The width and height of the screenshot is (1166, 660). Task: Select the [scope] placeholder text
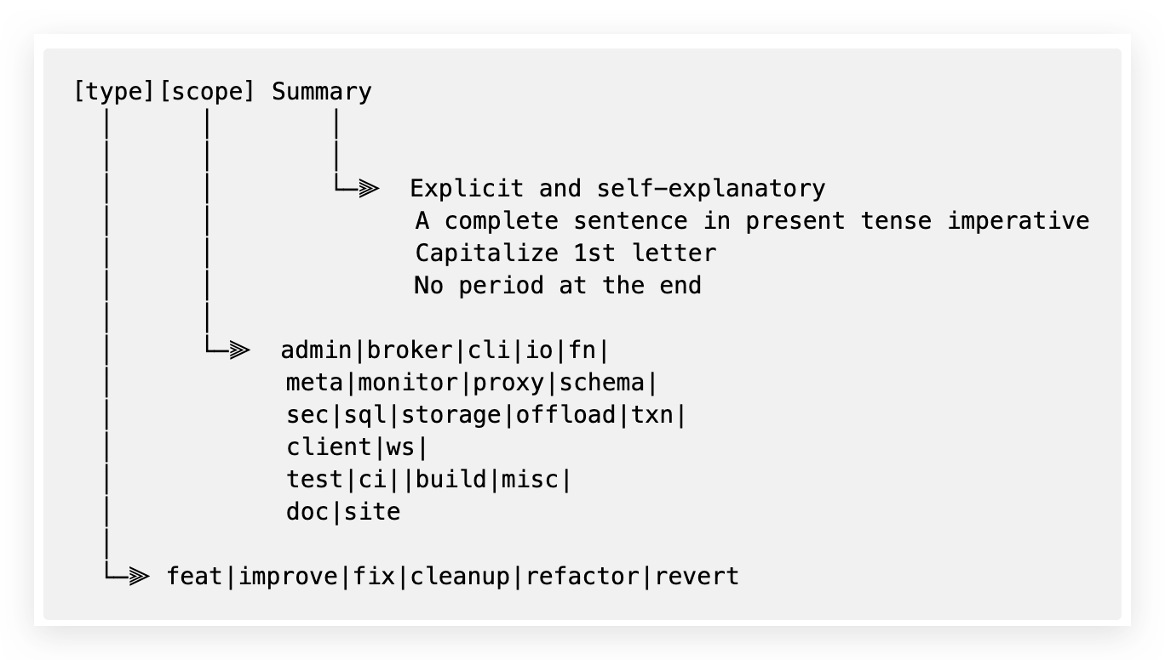point(206,92)
